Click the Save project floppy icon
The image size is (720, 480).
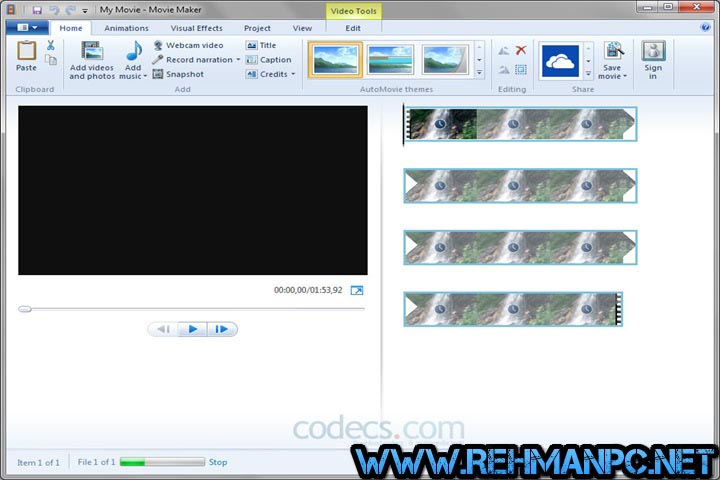tap(37, 10)
